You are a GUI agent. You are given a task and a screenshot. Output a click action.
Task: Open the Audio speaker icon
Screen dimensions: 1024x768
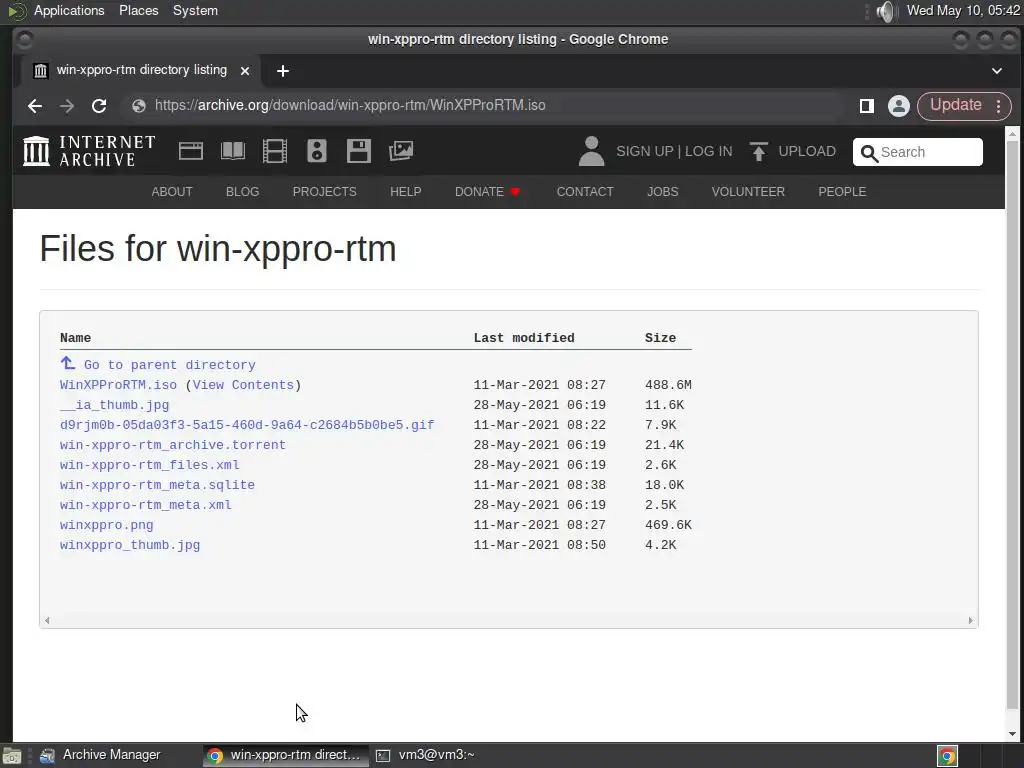point(317,151)
